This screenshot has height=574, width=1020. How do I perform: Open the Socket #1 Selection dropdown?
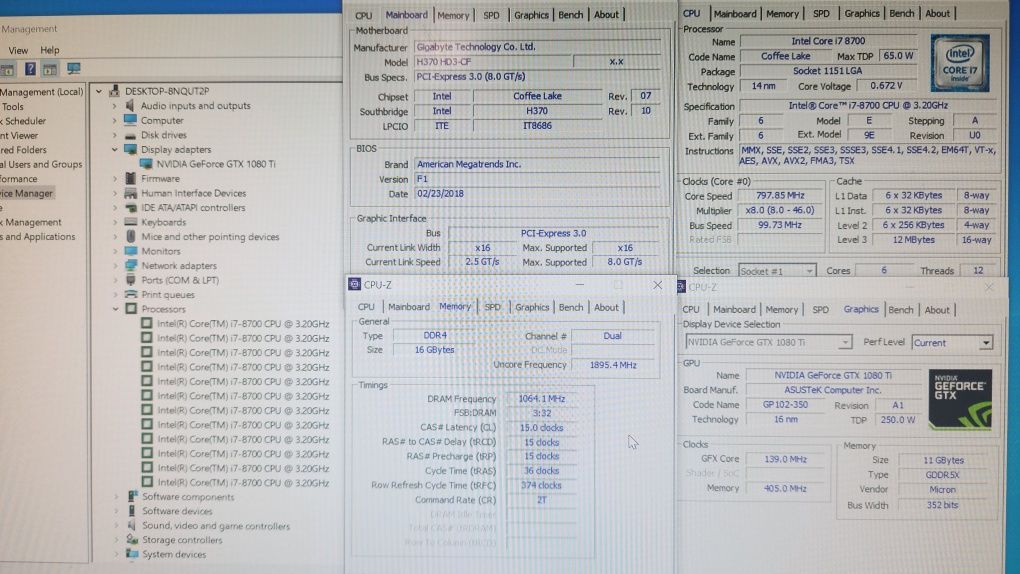(x=809, y=271)
